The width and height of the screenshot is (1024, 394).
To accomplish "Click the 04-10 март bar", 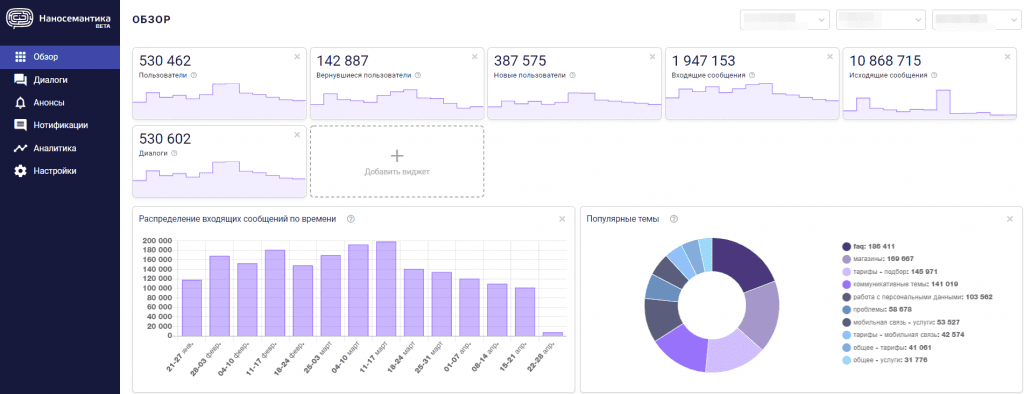I will pyautogui.click(x=358, y=290).
